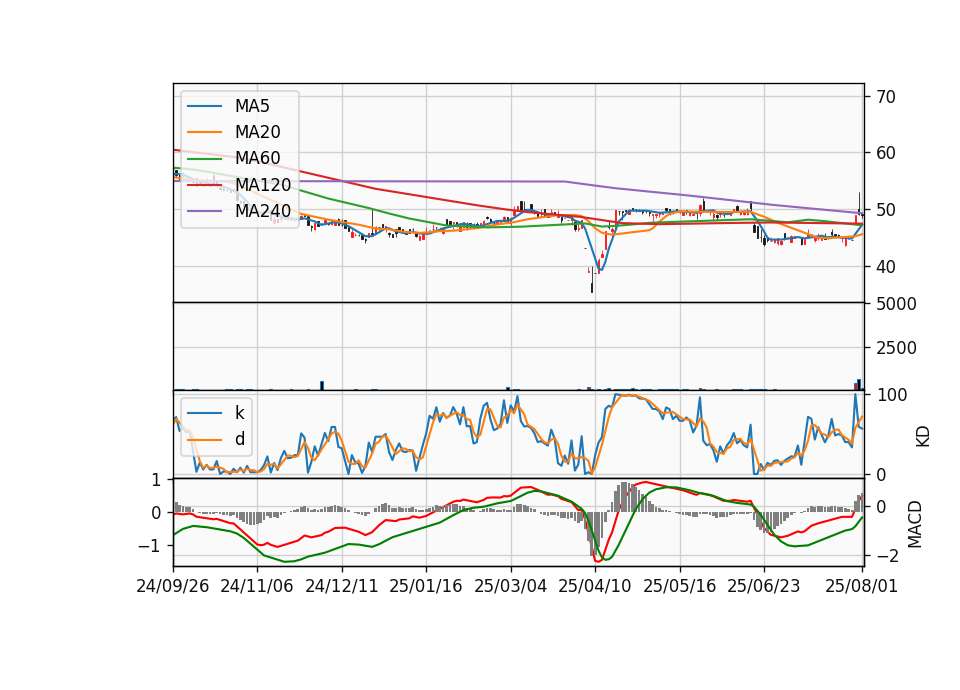Click the 25/05/16 date label
The image size is (960, 690).
coord(680,586)
